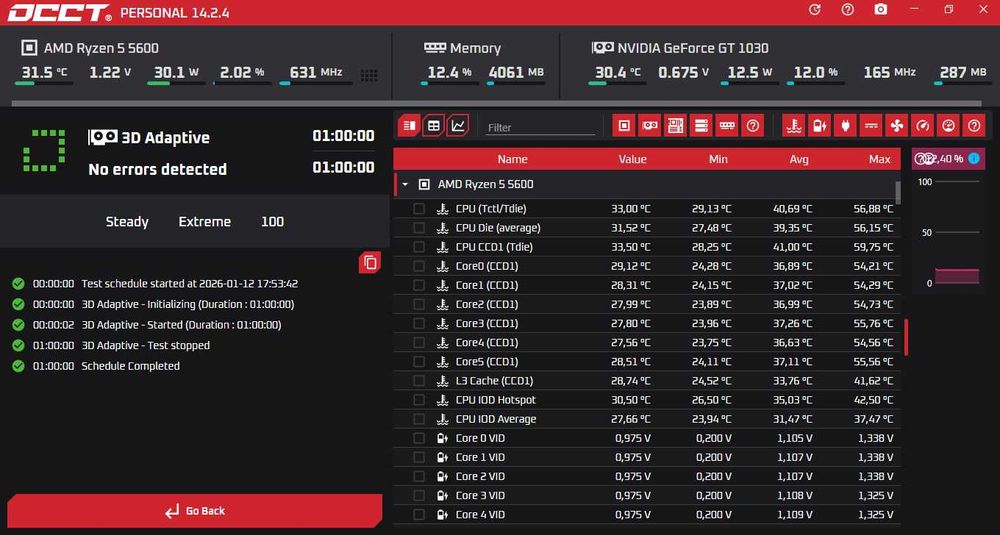This screenshot has height=535, width=1000.
Task: Click the Core 1 VID row name
Action: tap(480, 457)
